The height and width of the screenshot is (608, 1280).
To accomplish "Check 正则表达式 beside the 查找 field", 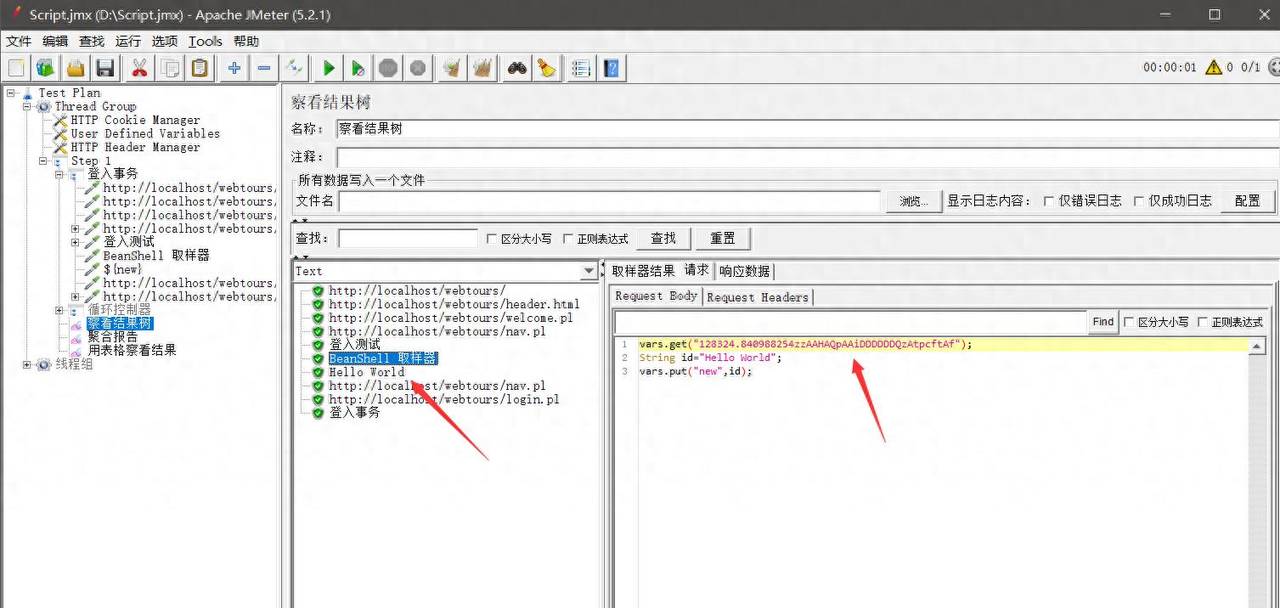I will coord(568,239).
